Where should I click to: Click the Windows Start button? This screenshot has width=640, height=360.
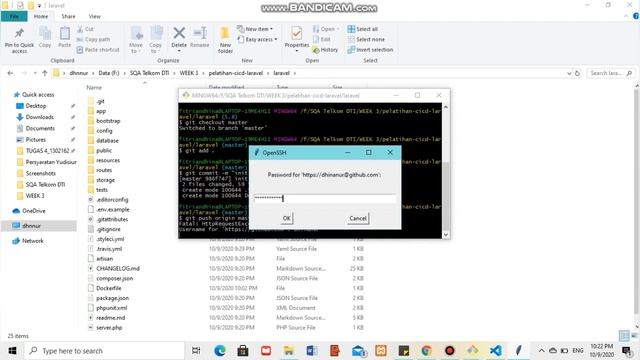tap(12, 351)
